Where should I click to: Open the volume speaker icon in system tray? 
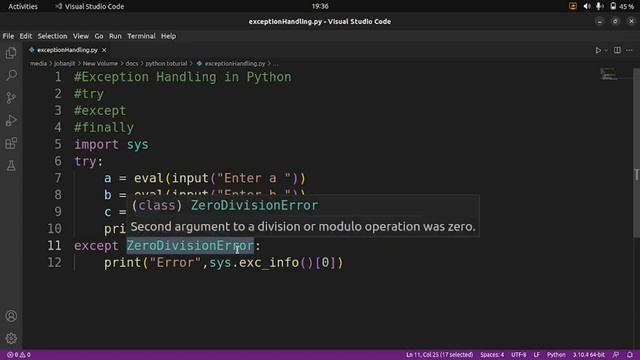pyautogui.click(x=587, y=7)
